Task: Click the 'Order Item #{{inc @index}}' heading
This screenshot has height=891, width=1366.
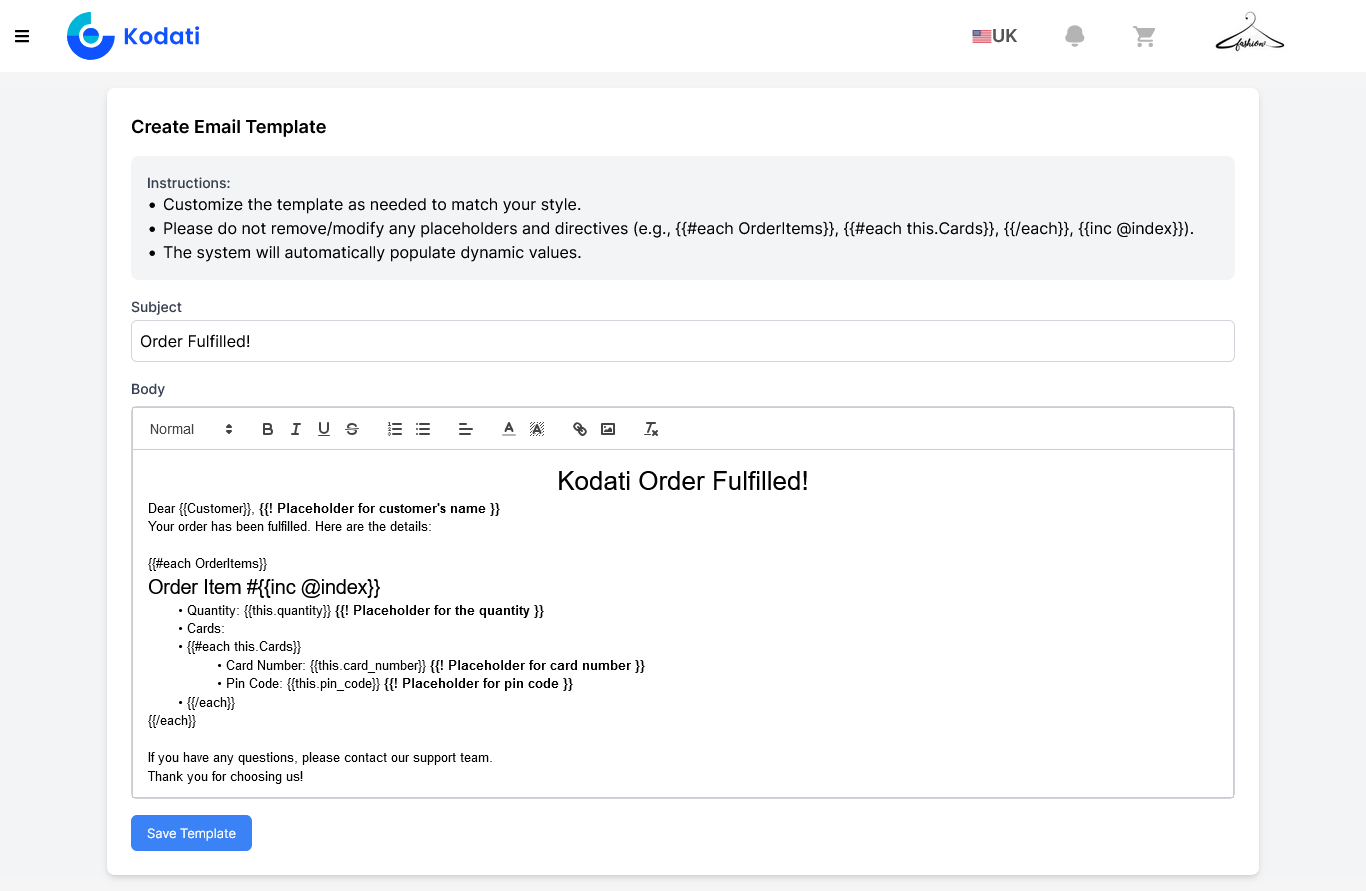Action: tap(264, 587)
